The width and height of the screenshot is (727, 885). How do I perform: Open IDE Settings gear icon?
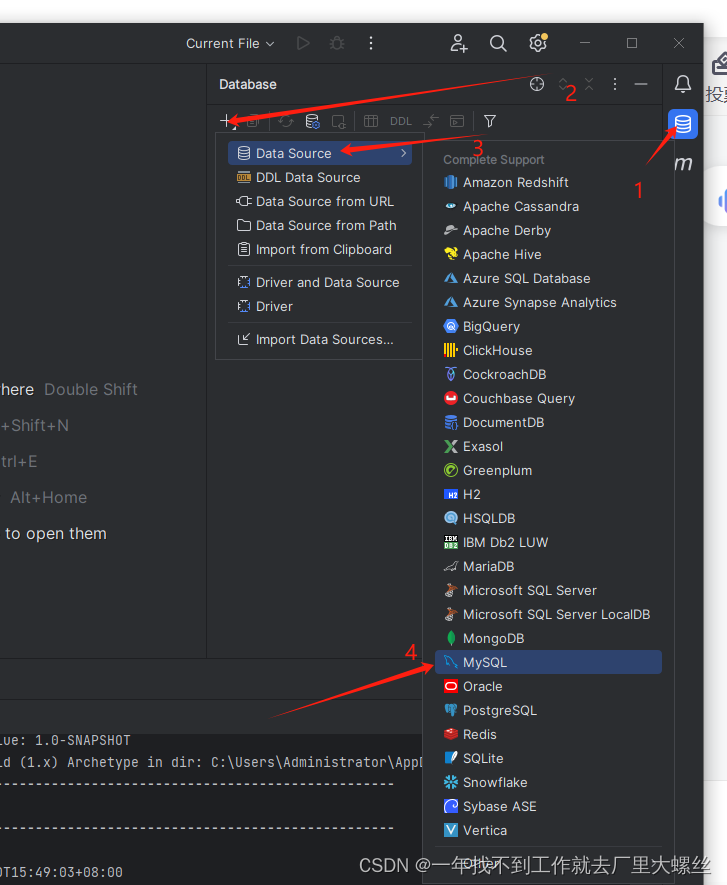(x=538, y=43)
